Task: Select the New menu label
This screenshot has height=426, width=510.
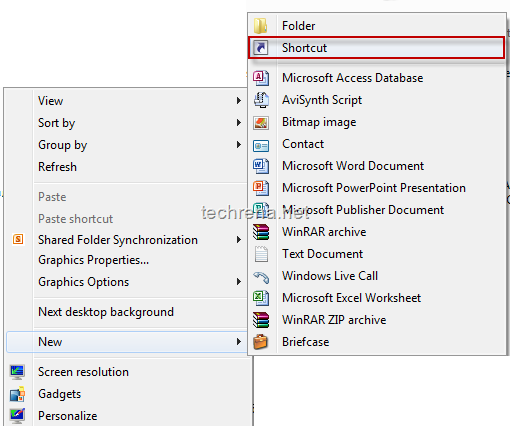Action: point(50,342)
